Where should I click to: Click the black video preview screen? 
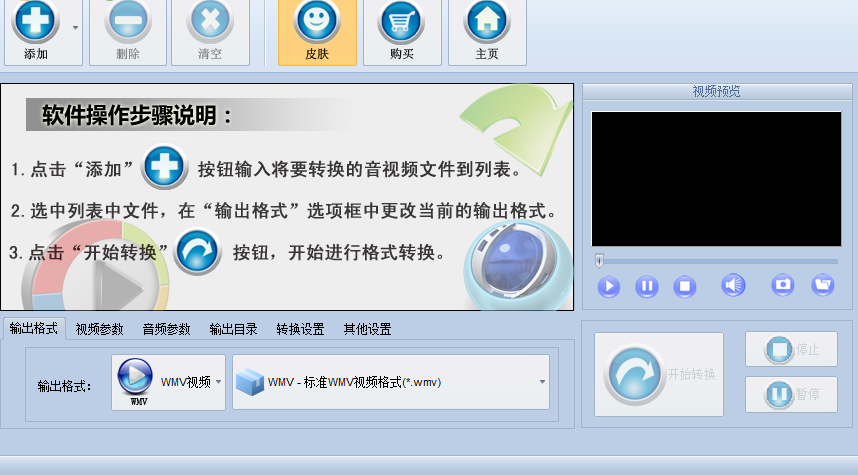(716, 179)
